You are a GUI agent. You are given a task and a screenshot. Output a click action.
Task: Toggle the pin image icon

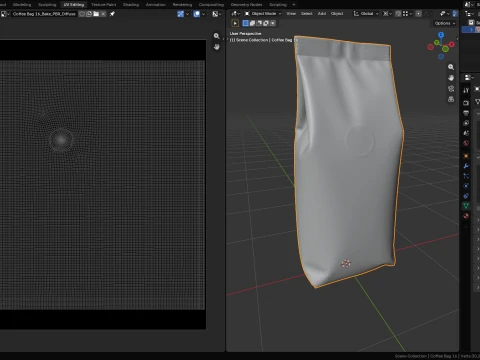coord(112,14)
